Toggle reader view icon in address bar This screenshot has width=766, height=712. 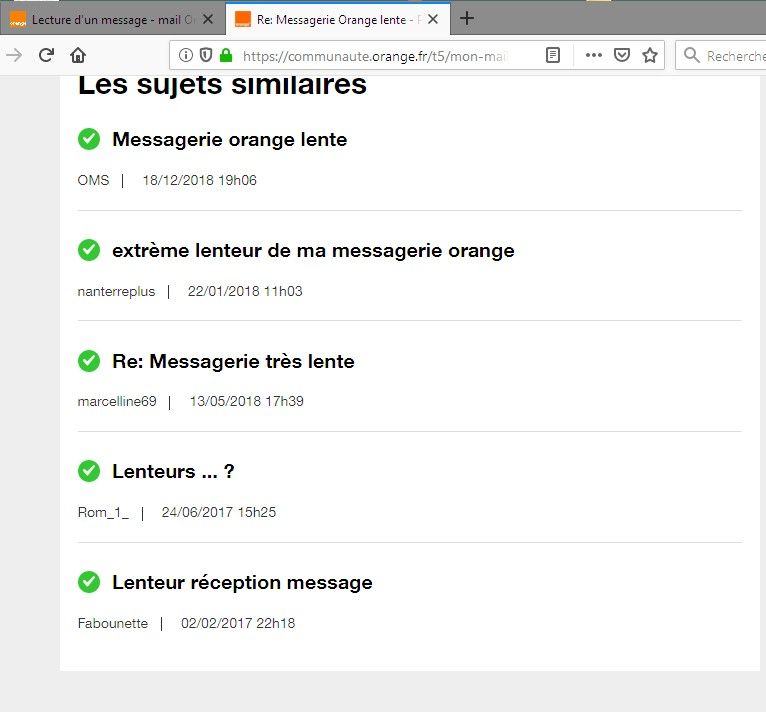tap(553, 55)
